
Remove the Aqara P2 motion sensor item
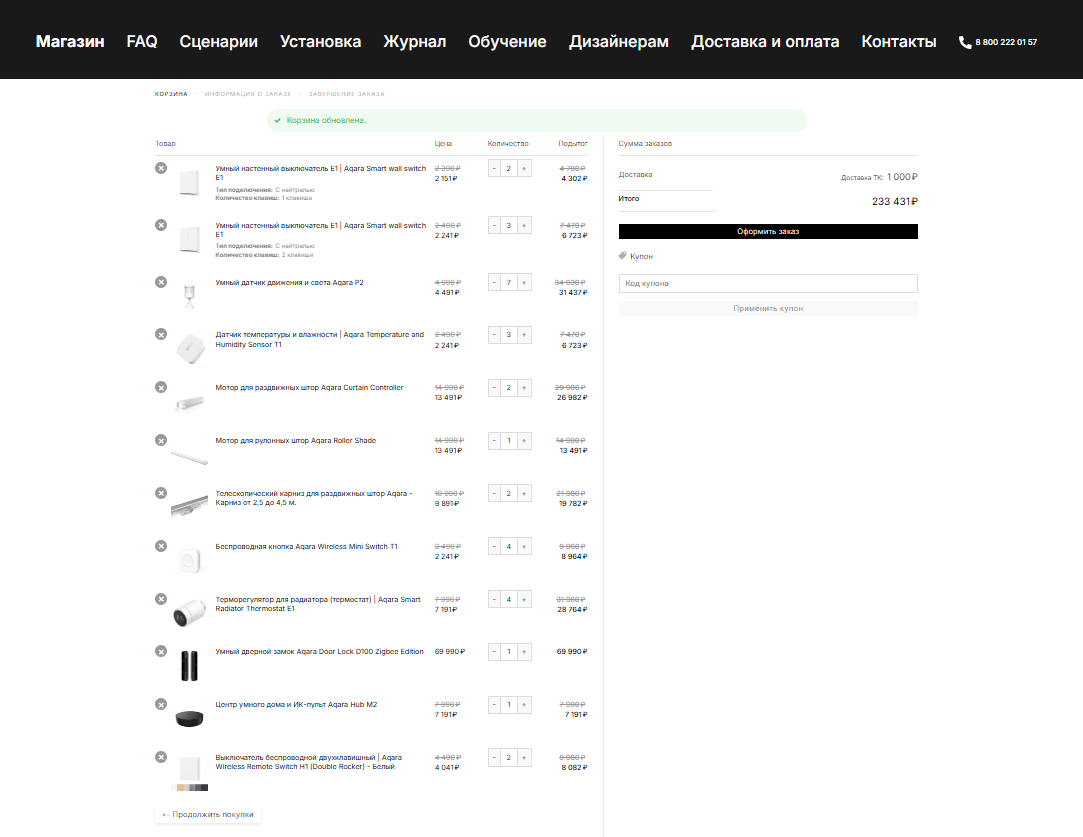point(161,282)
